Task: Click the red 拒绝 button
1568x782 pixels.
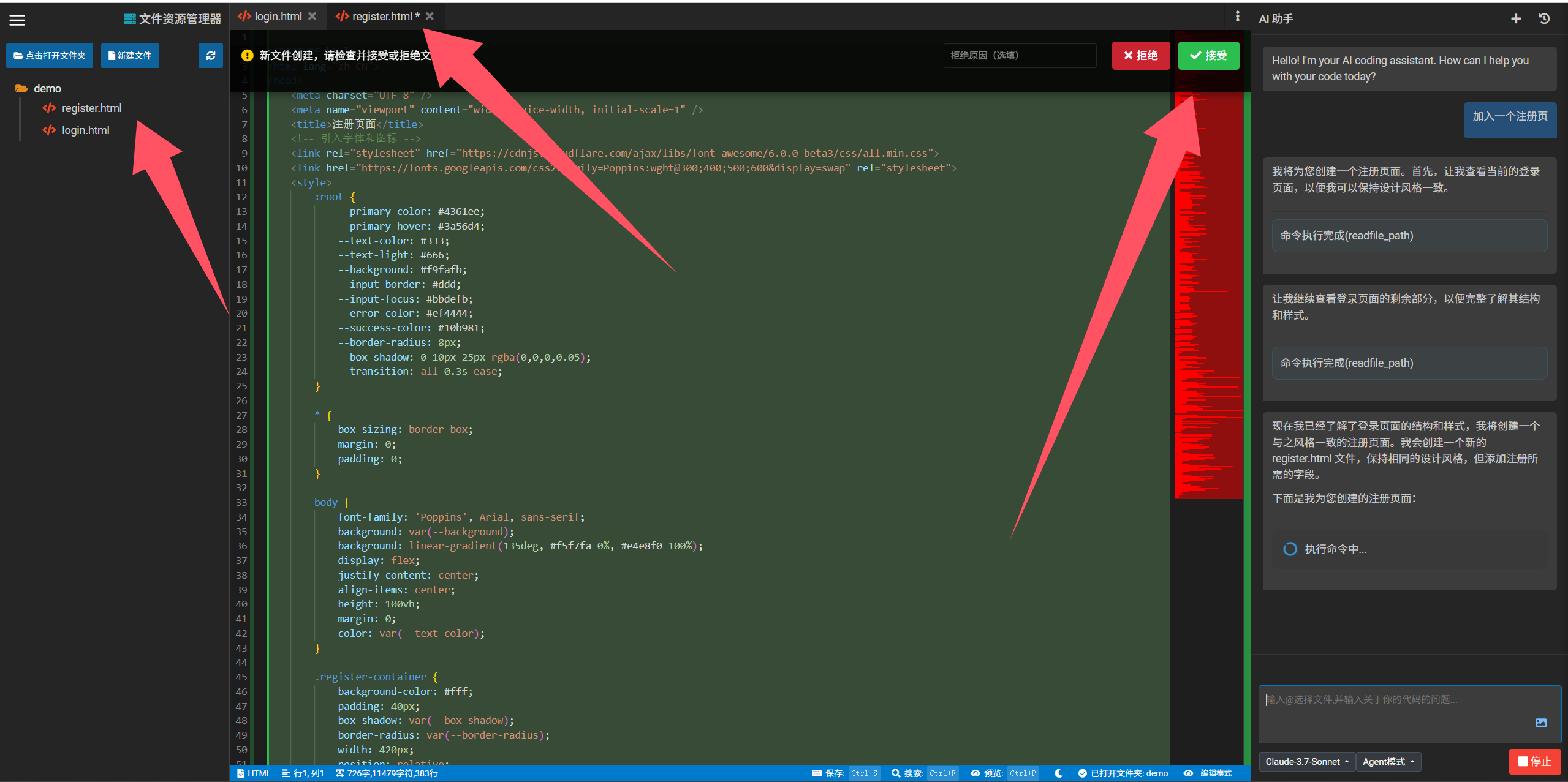Action: [x=1140, y=56]
